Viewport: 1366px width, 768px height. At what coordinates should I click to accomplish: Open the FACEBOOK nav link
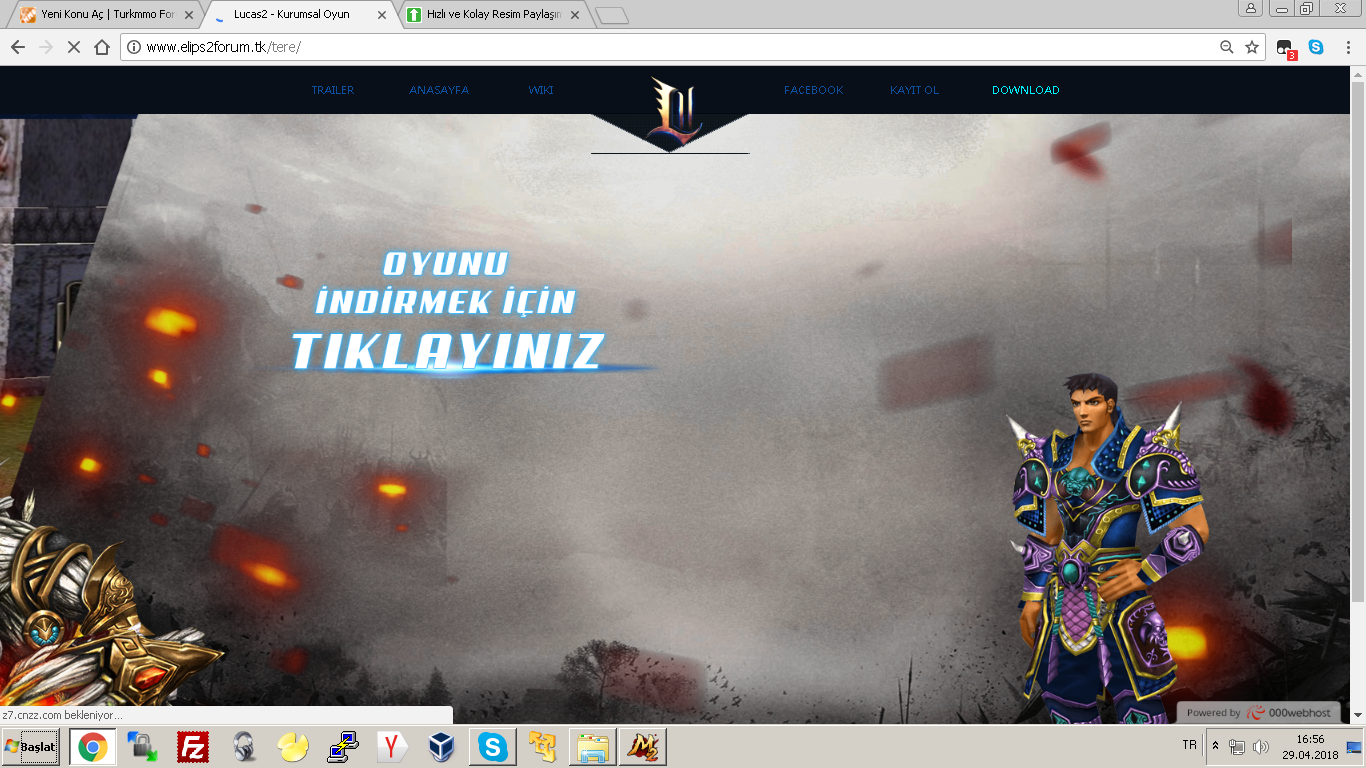[814, 90]
